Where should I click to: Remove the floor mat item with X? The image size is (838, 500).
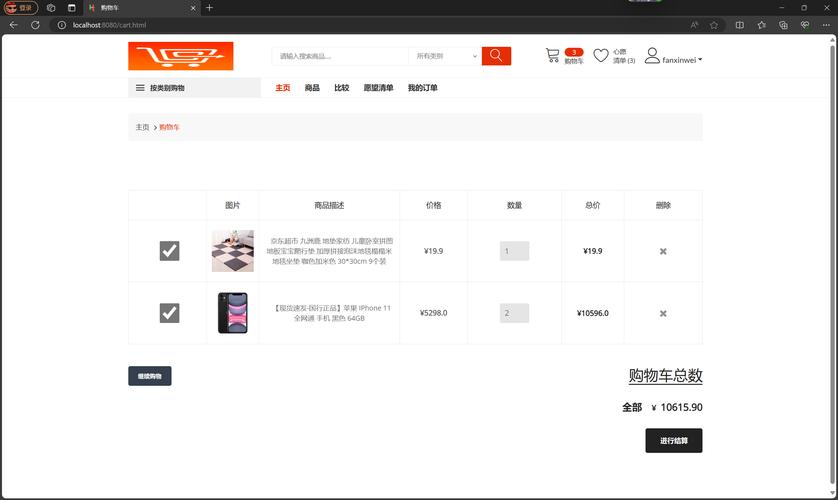(x=663, y=251)
